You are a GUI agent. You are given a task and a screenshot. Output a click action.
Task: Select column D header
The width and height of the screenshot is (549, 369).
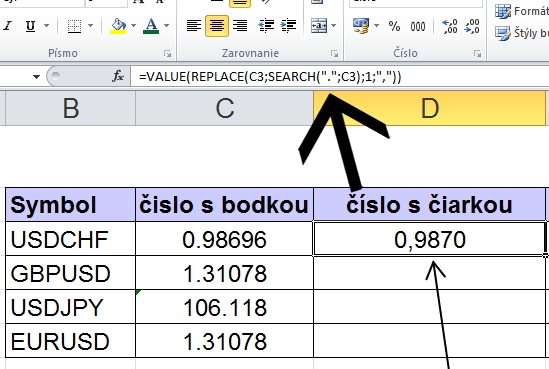429,108
